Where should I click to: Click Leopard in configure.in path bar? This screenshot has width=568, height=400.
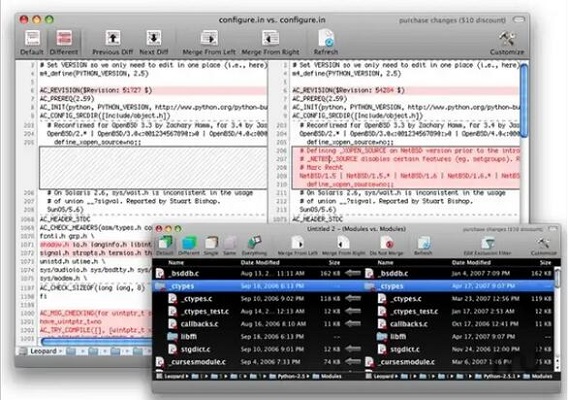coord(43,351)
